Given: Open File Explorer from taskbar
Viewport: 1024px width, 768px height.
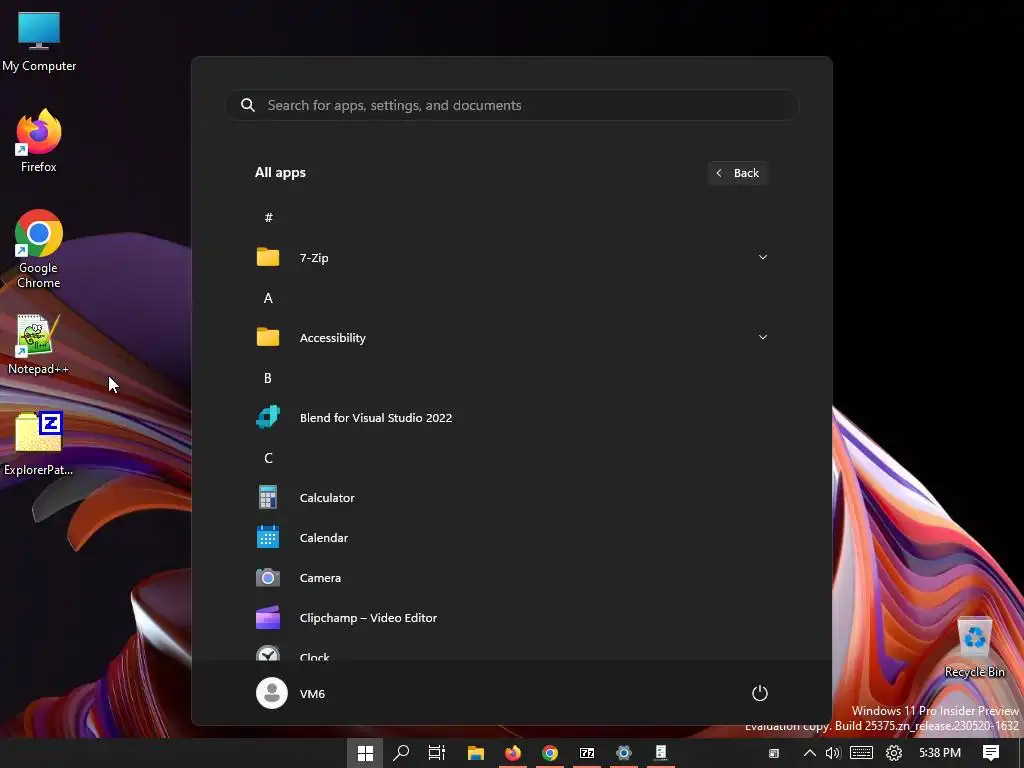Looking at the screenshot, I should (x=475, y=753).
